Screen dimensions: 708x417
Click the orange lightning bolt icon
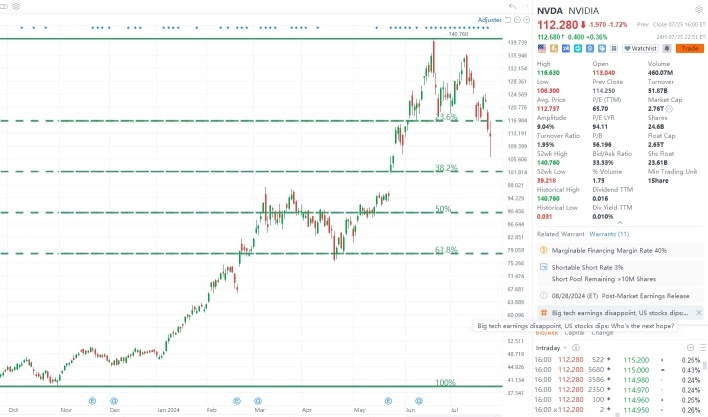[554, 48]
